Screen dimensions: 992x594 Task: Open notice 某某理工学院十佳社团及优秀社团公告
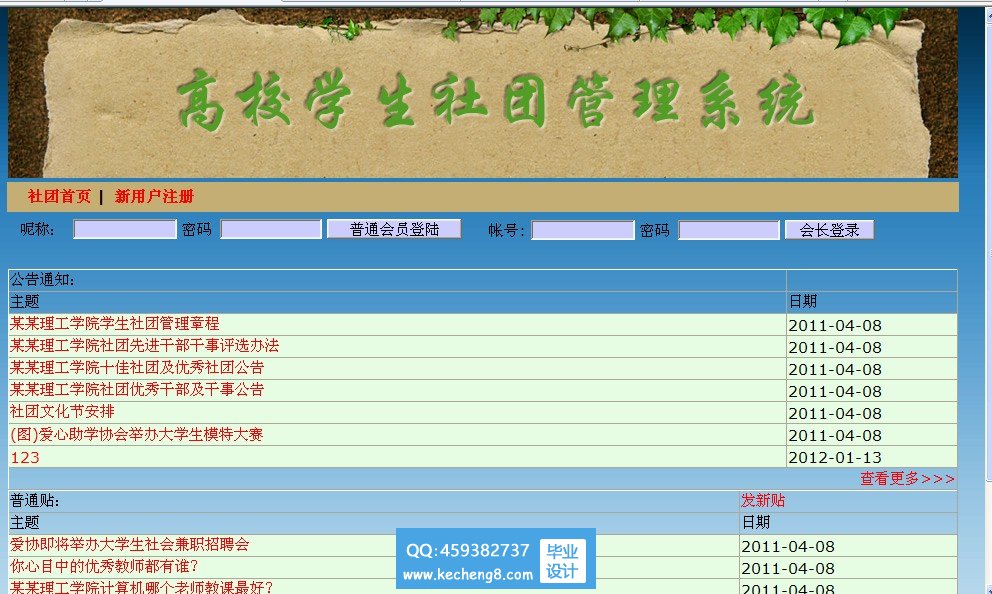(x=137, y=368)
